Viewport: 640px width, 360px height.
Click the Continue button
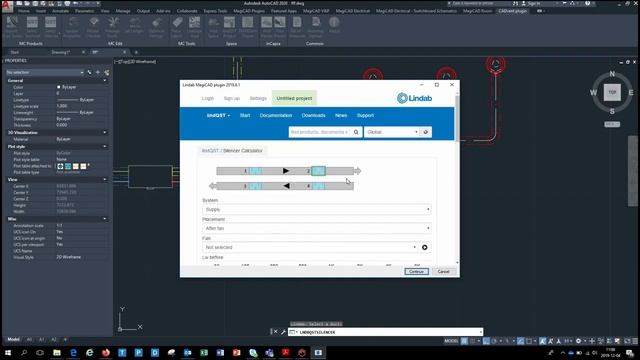click(416, 271)
